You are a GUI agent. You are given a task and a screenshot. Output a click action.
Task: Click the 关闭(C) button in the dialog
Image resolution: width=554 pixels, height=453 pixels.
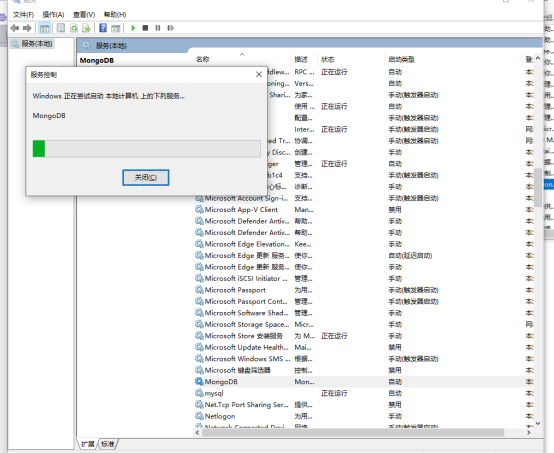click(146, 177)
